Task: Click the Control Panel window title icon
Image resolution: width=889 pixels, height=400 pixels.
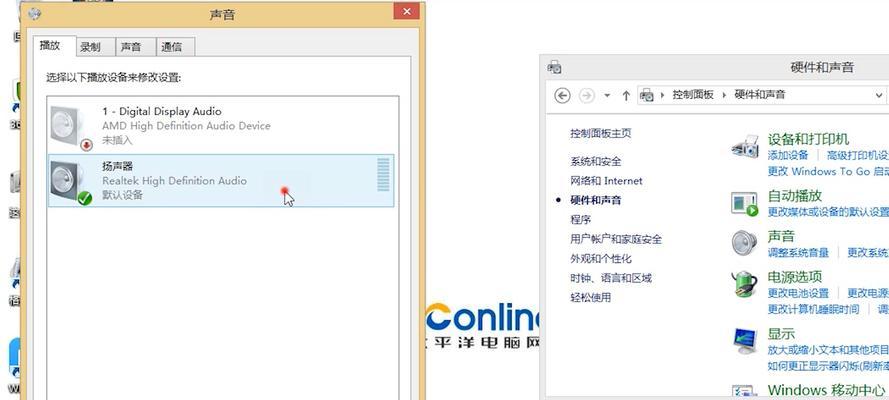Action: (x=554, y=67)
